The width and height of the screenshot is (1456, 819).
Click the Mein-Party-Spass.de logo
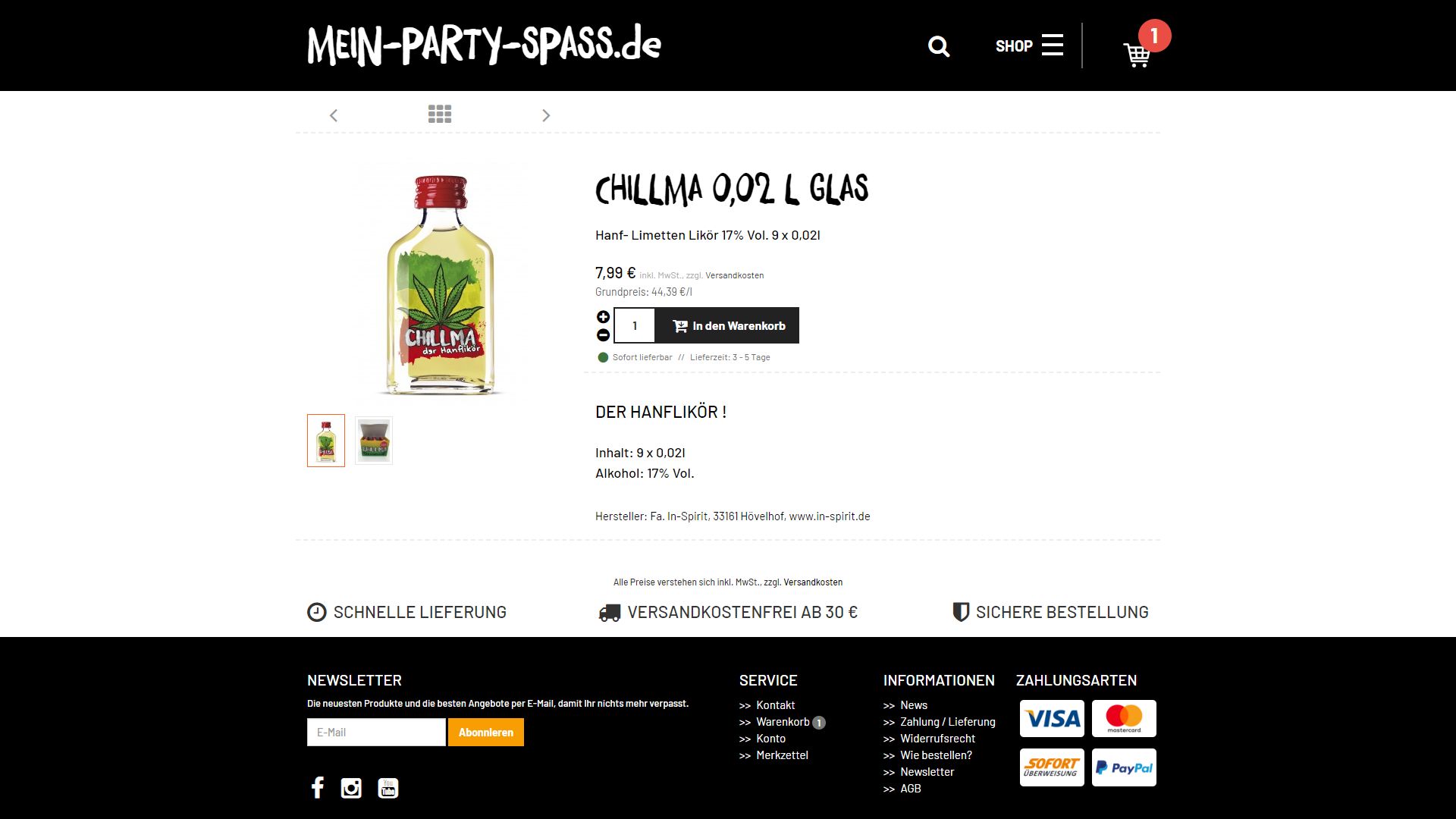point(485,45)
